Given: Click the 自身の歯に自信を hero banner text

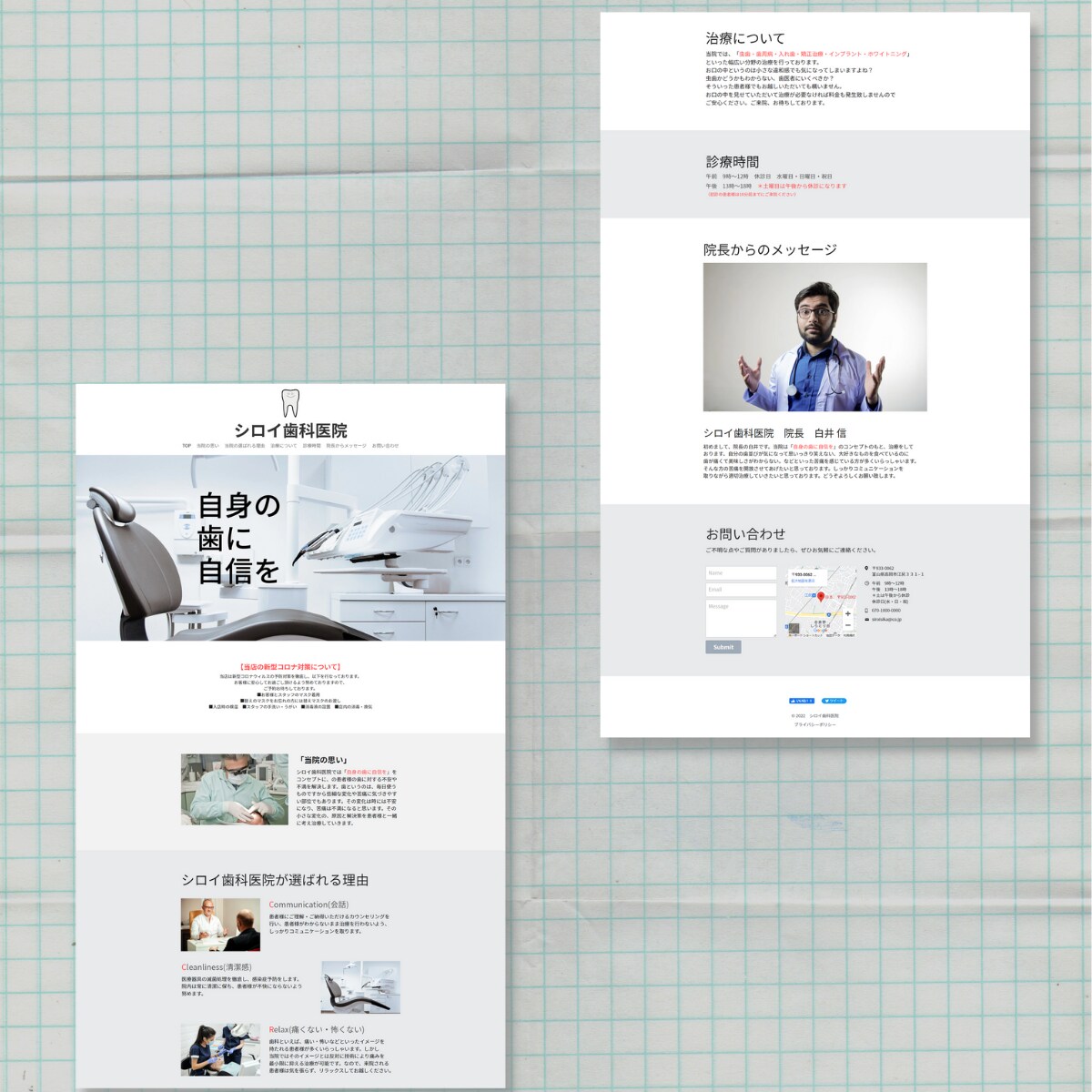Looking at the screenshot, I should (238, 538).
